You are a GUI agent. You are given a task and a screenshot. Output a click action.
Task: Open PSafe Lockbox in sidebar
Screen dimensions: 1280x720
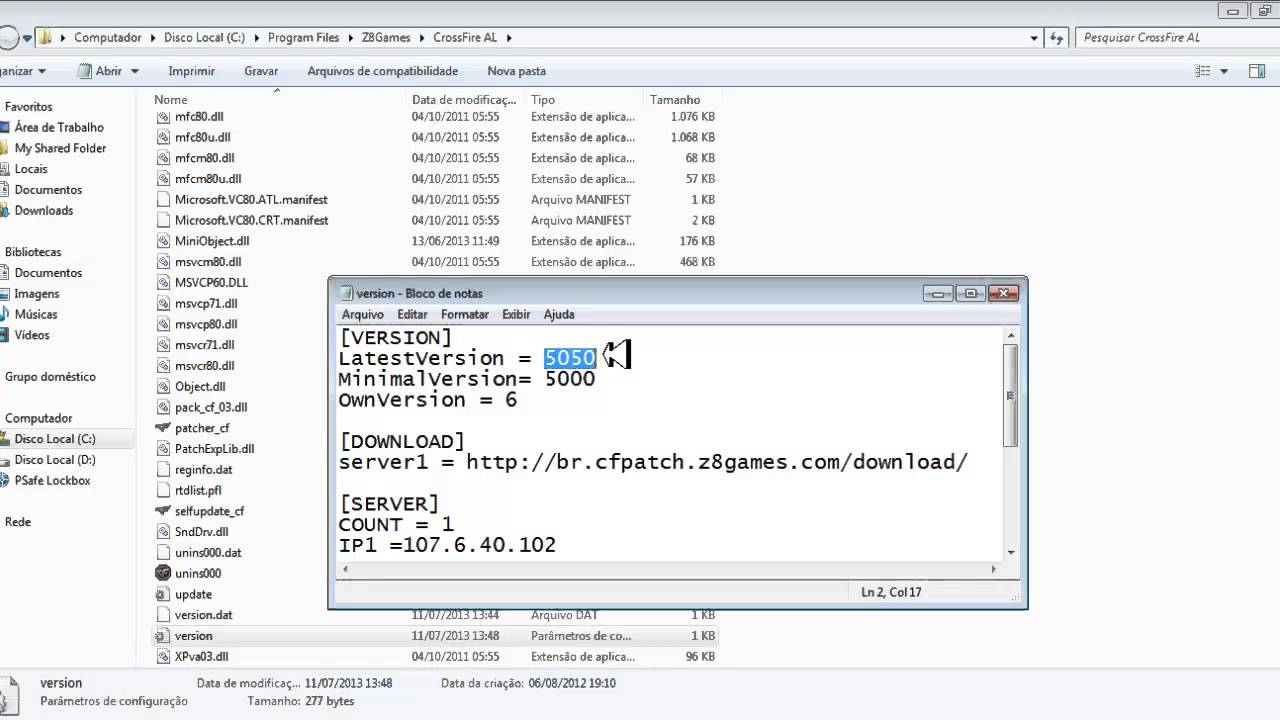tap(52, 481)
